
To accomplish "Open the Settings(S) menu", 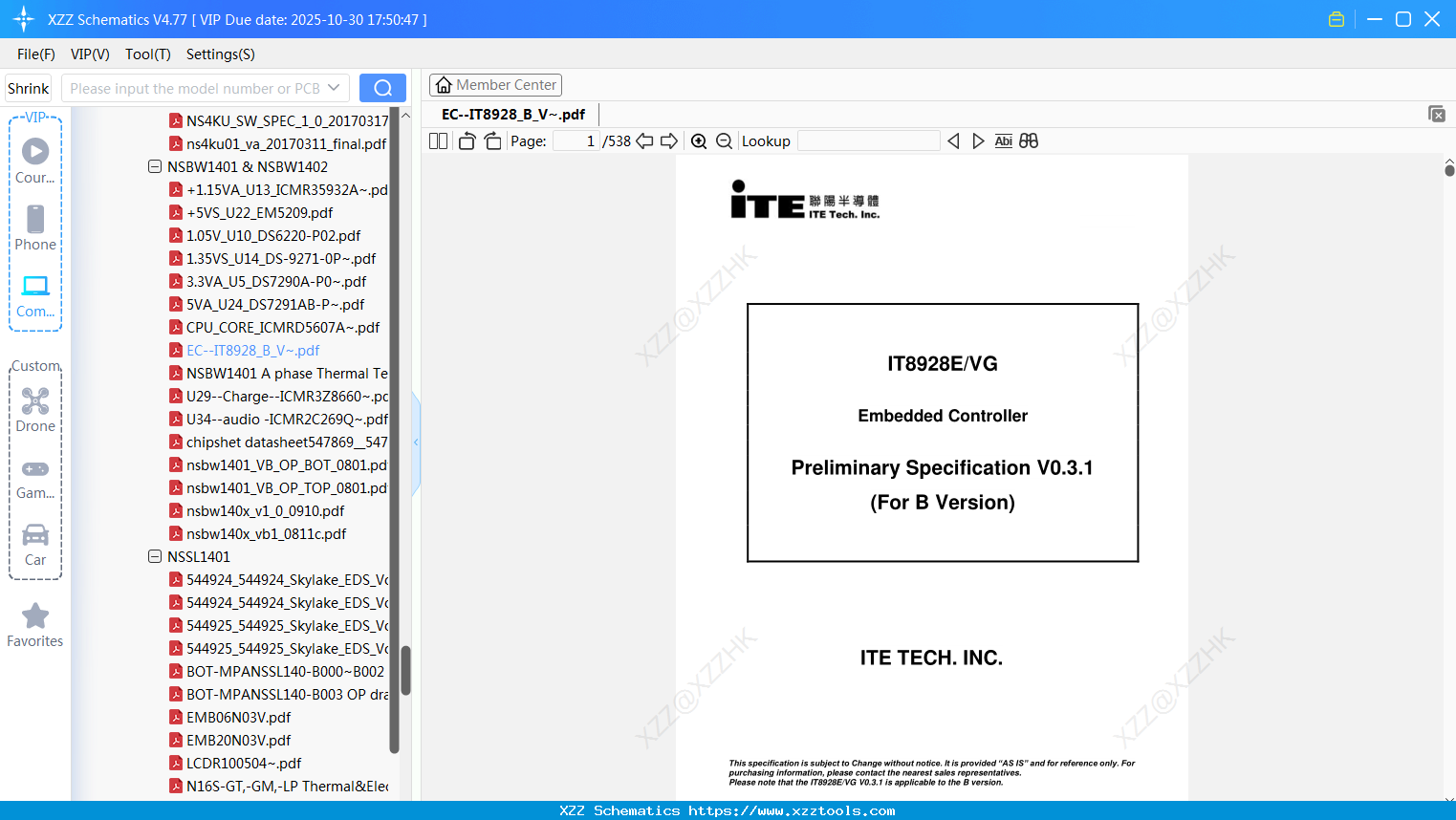I will tap(221, 54).
